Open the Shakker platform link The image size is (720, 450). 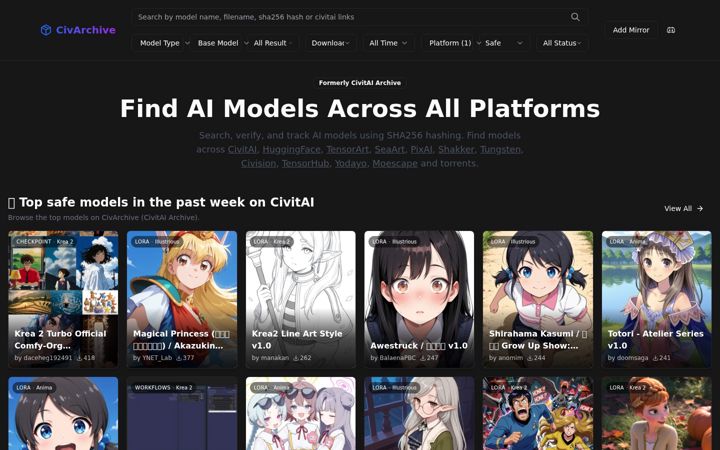pyautogui.click(x=456, y=150)
